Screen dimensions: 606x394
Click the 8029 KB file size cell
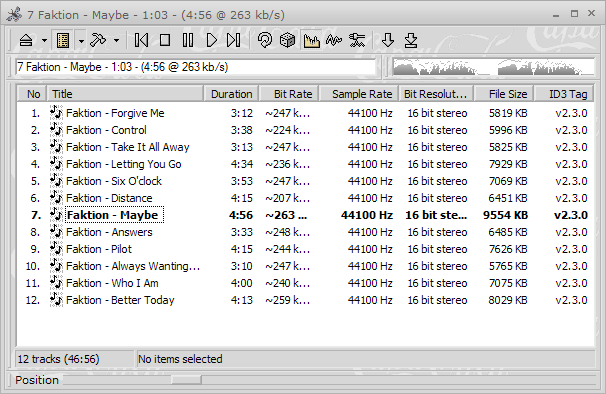[507, 300]
